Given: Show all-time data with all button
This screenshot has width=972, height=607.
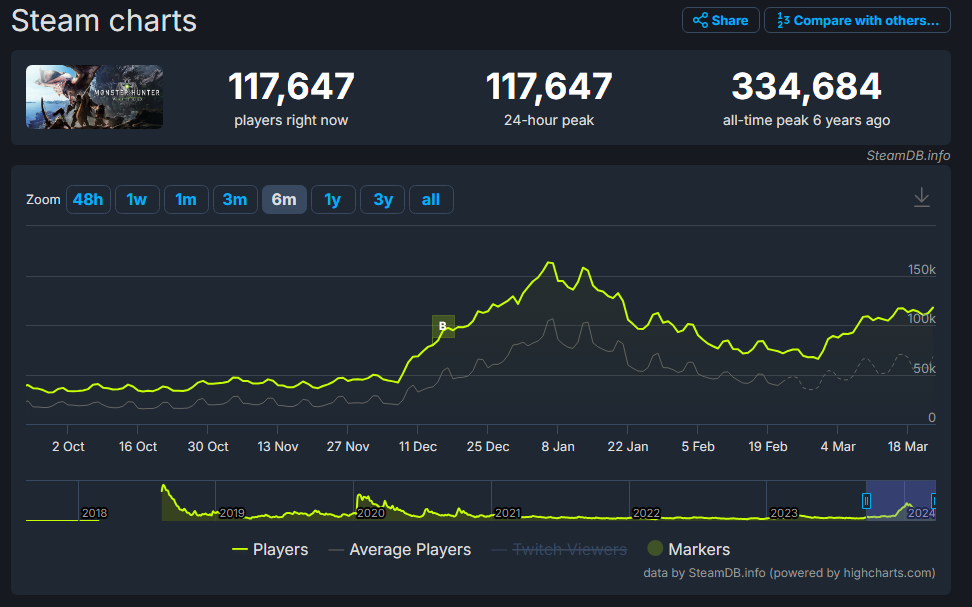Looking at the screenshot, I should [431, 199].
